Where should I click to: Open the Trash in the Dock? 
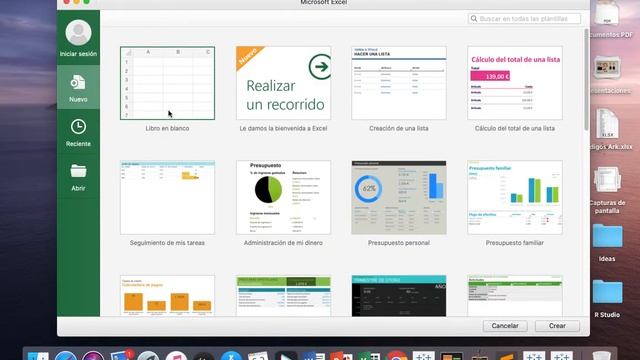pos(601,356)
